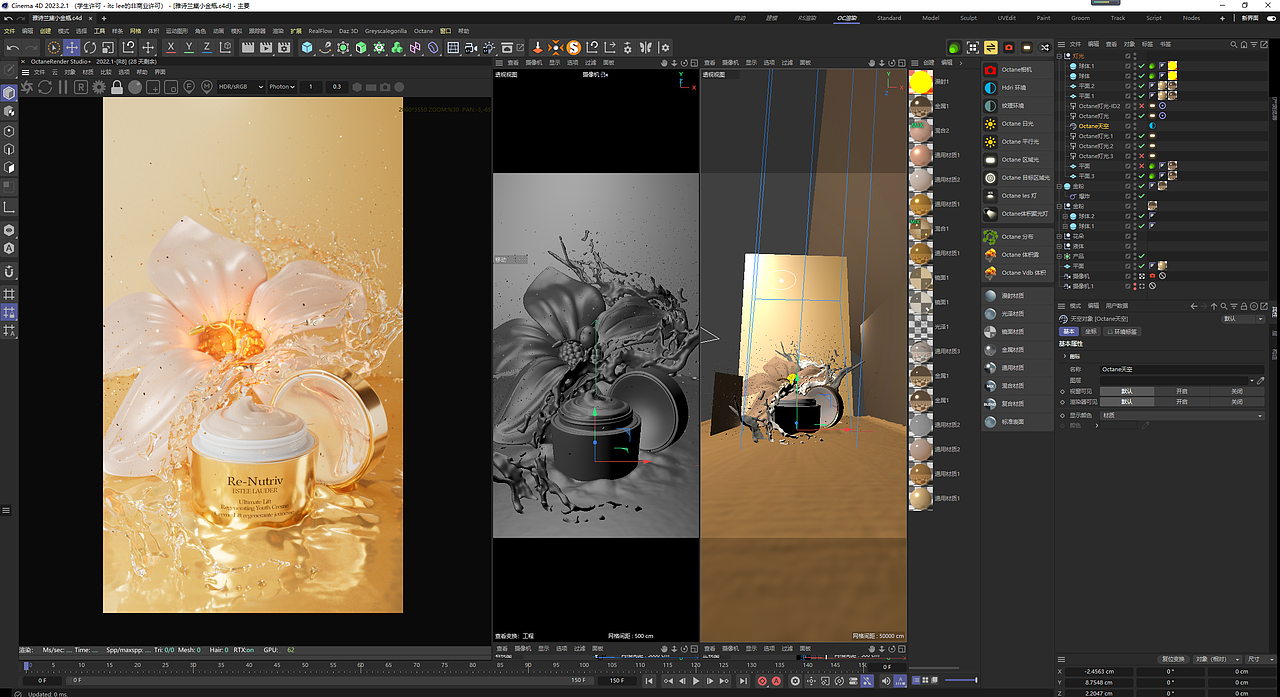Screen dimensions: 1280x697
Task: Expand the 产品 group
Action: (1059, 256)
